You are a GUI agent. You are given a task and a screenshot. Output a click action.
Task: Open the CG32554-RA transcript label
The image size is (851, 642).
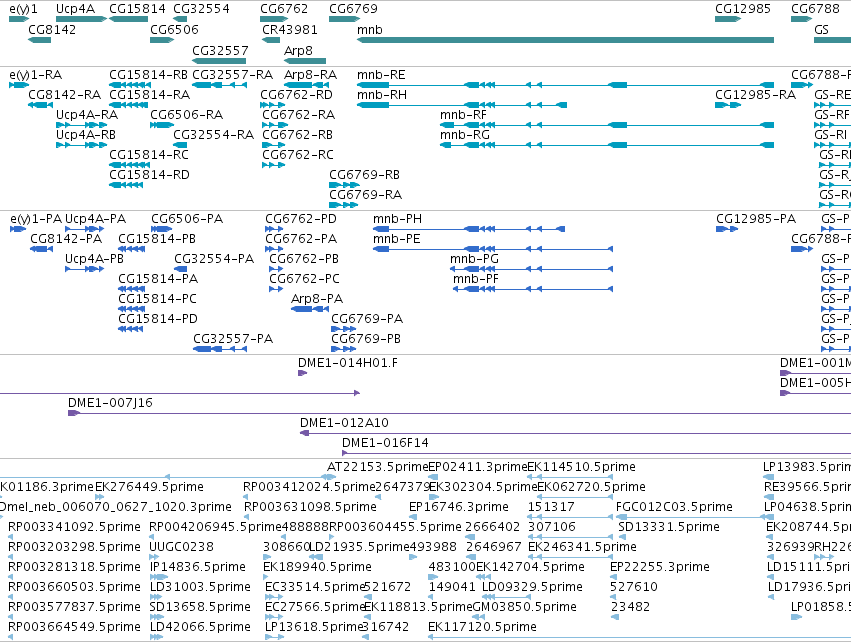click(x=213, y=135)
